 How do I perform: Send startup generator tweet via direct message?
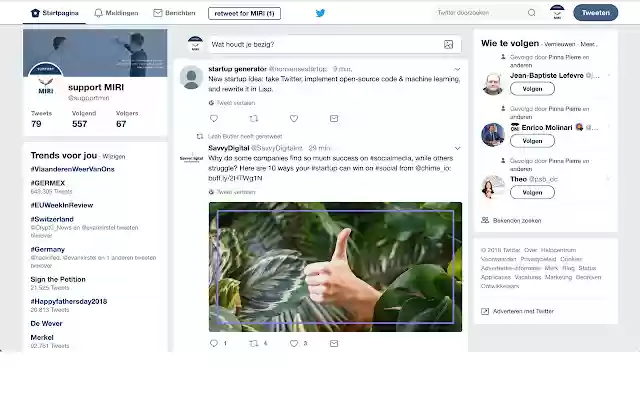[x=334, y=118]
